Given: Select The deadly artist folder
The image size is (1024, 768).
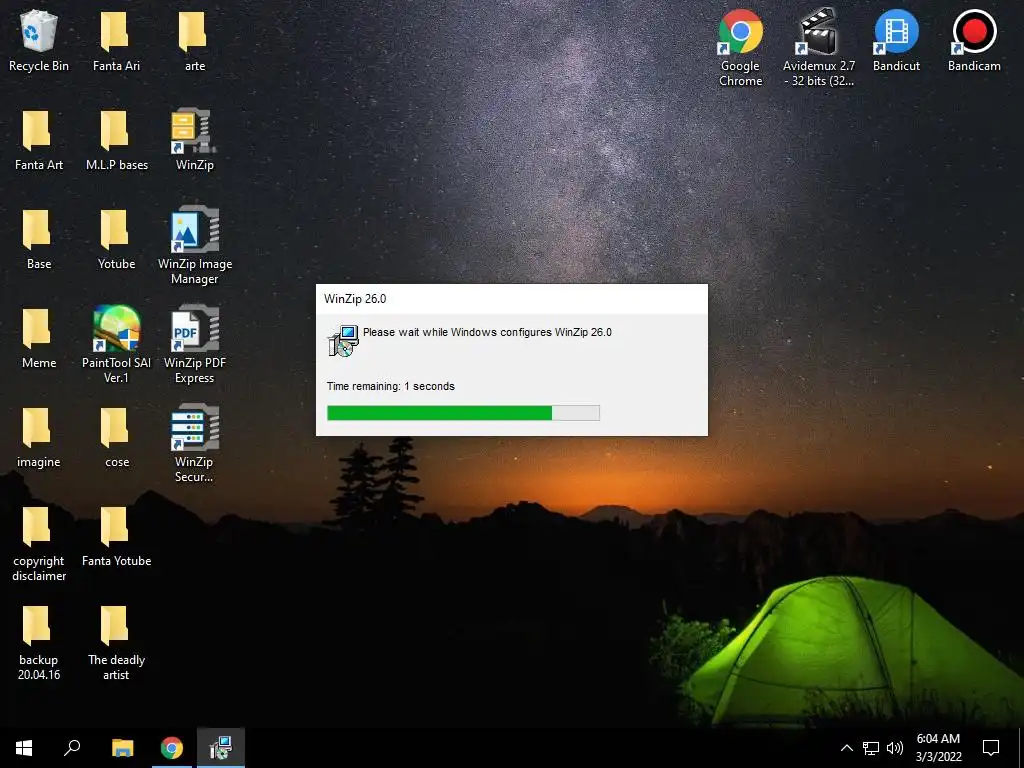Looking at the screenshot, I should (116, 643).
